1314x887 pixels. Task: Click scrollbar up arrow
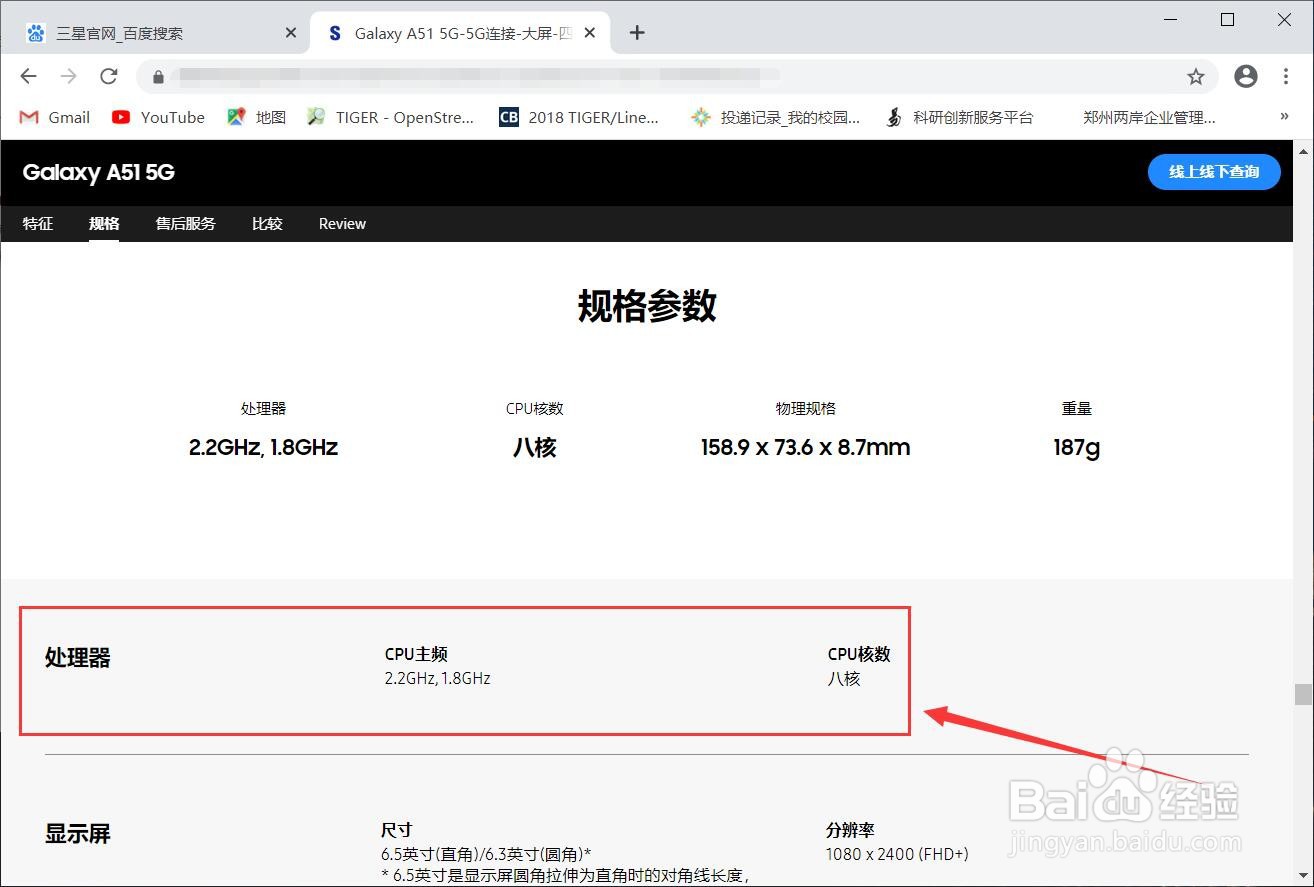pos(1303,150)
